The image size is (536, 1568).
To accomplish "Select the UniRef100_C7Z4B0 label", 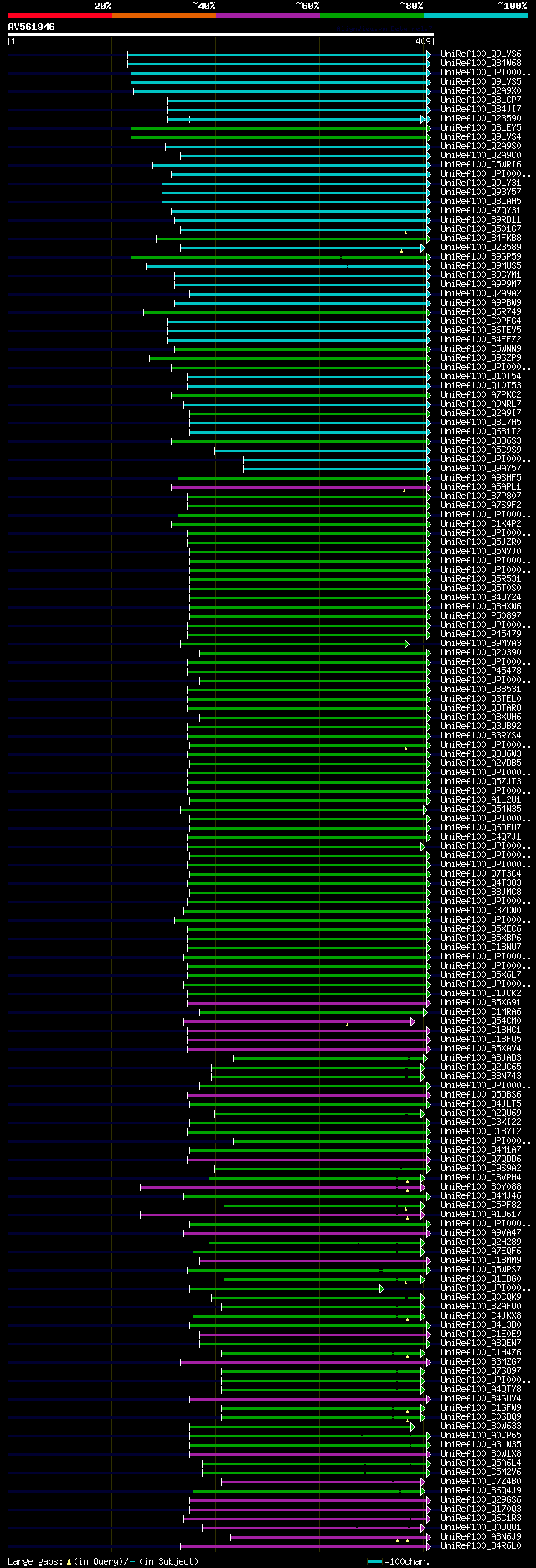I will pyautogui.click(x=481, y=1482).
